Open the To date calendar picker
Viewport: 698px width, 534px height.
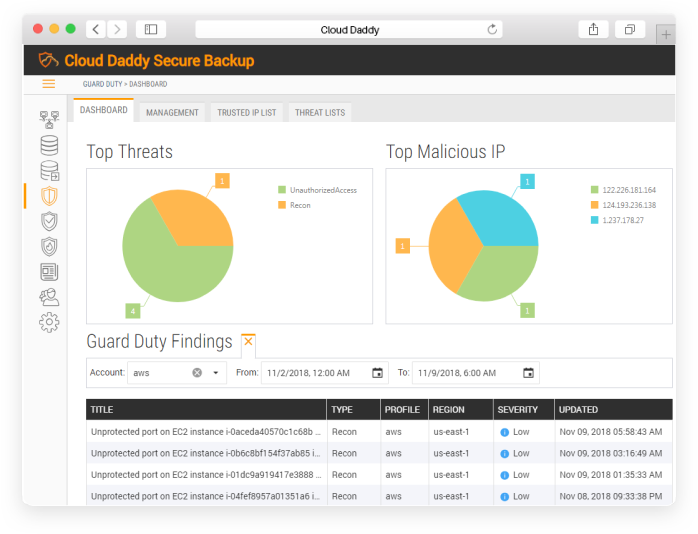528,373
